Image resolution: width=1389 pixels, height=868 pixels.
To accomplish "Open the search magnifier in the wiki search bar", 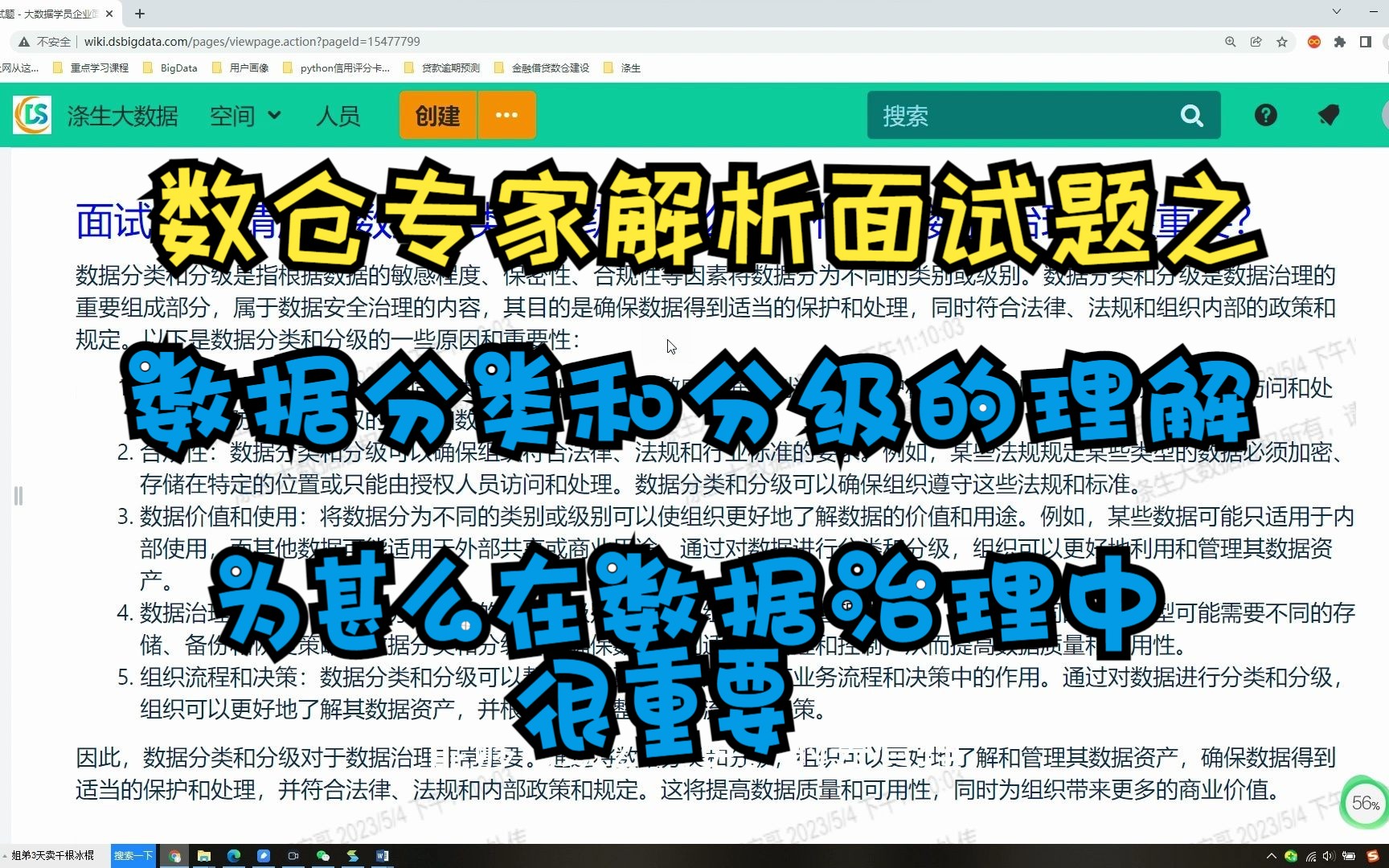I will [1191, 115].
